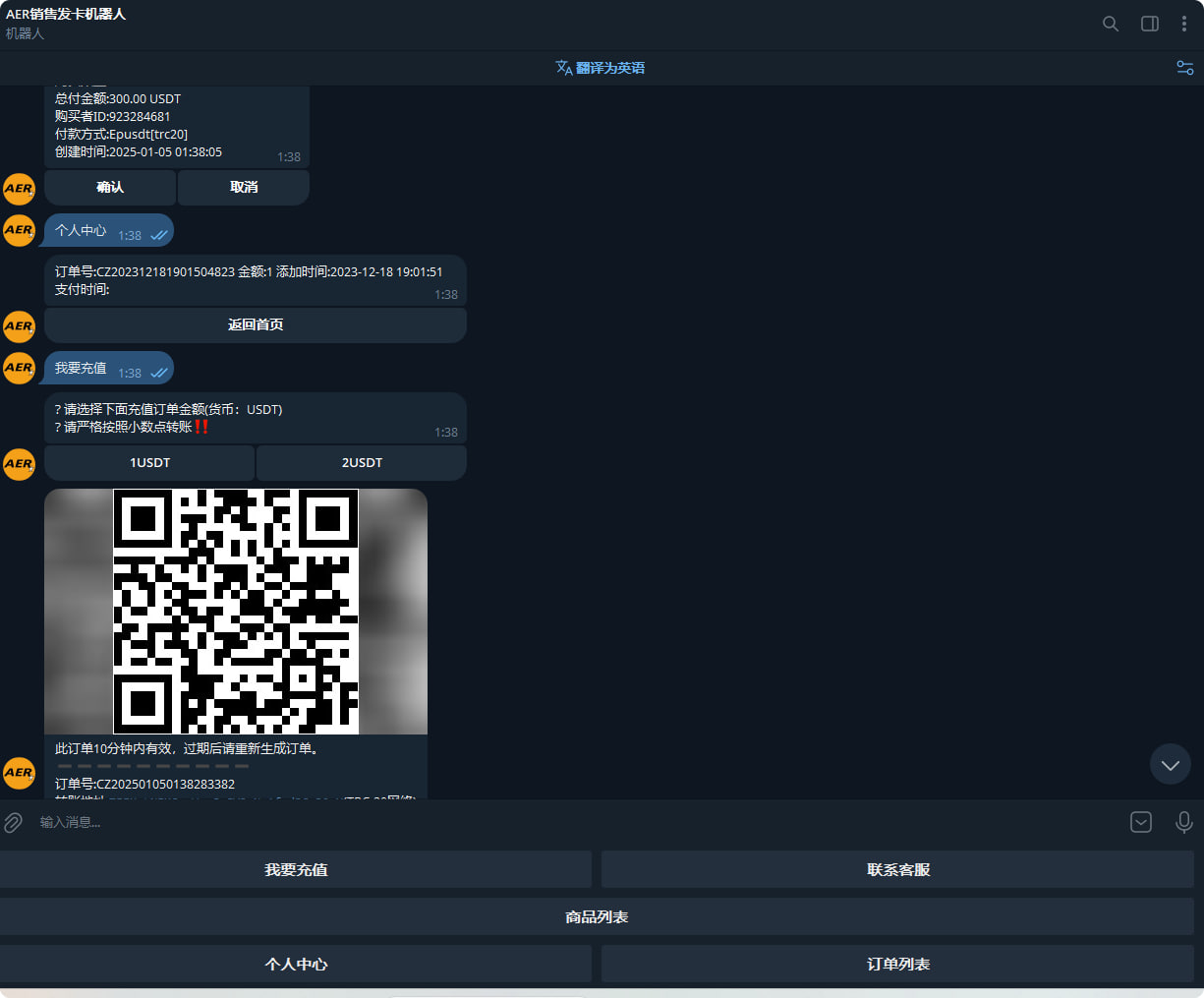Search within the AER bot chat
Image resolution: width=1204 pixels, height=998 pixels.
click(x=1111, y=24)
